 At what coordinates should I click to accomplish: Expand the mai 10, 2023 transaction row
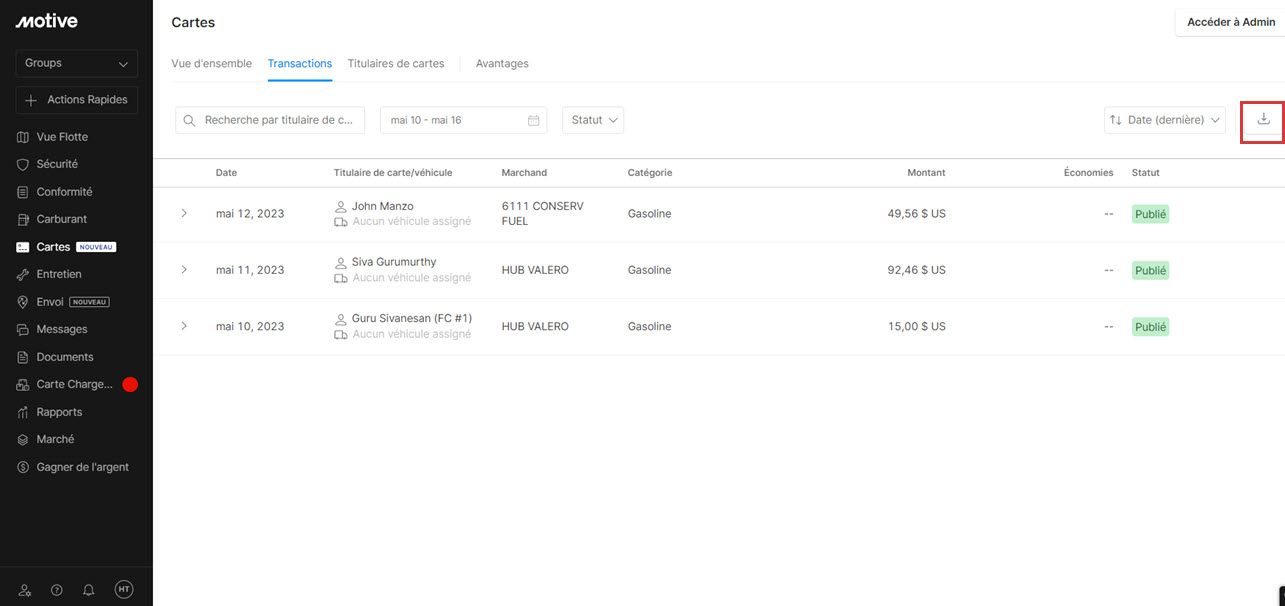click(x=184, y=326)
